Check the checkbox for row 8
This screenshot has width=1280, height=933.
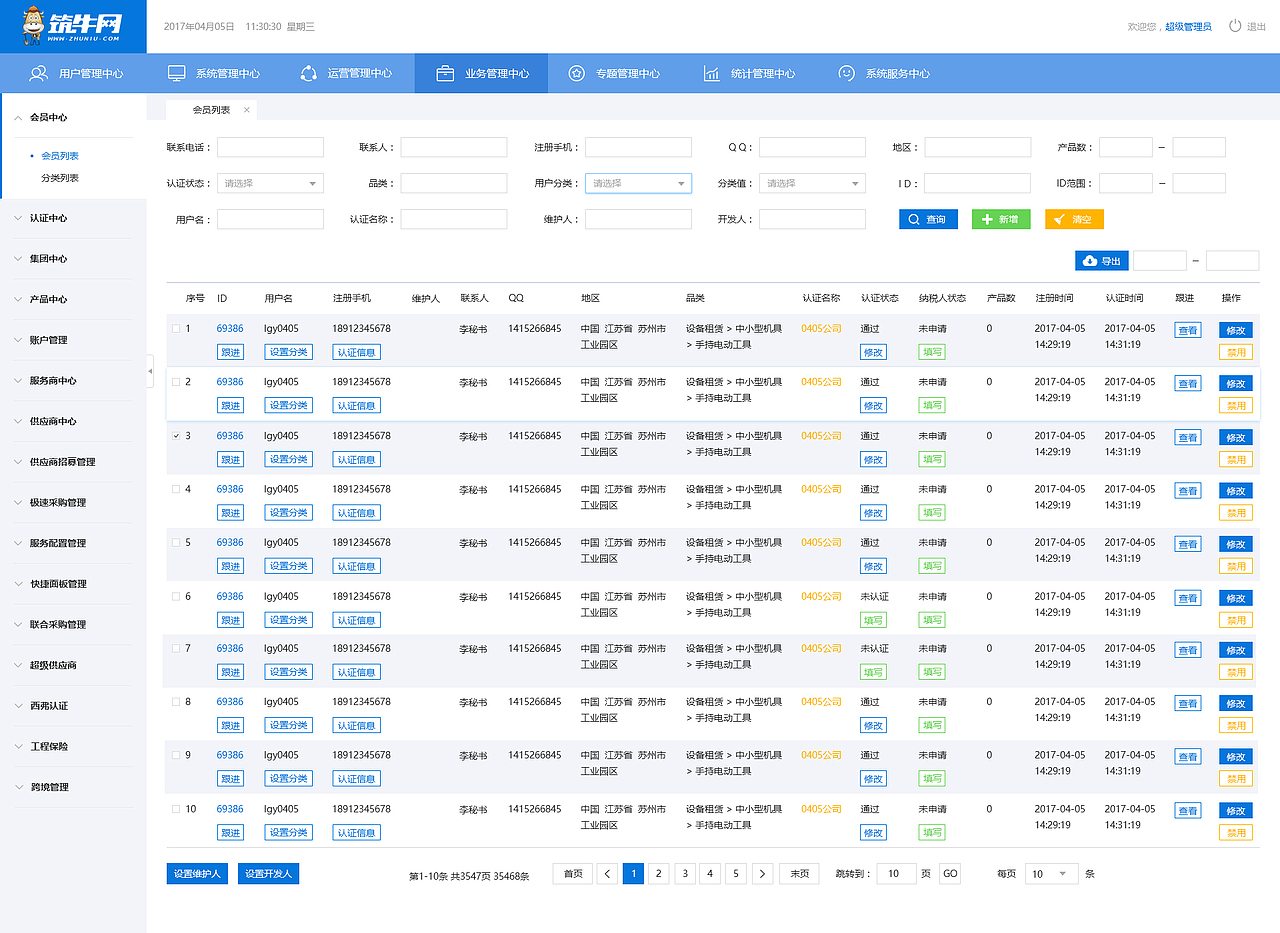click(176, 702)
